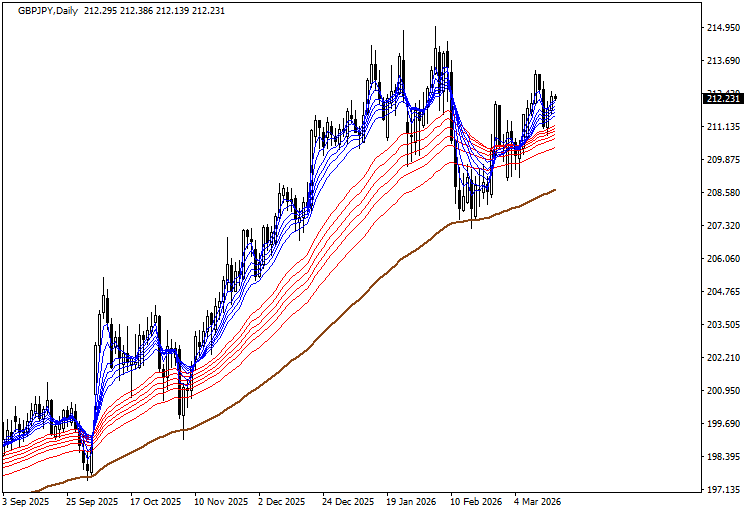Select the 25 Sep 2025 date marker
The image size is (747, 513).
pos(92,502)
